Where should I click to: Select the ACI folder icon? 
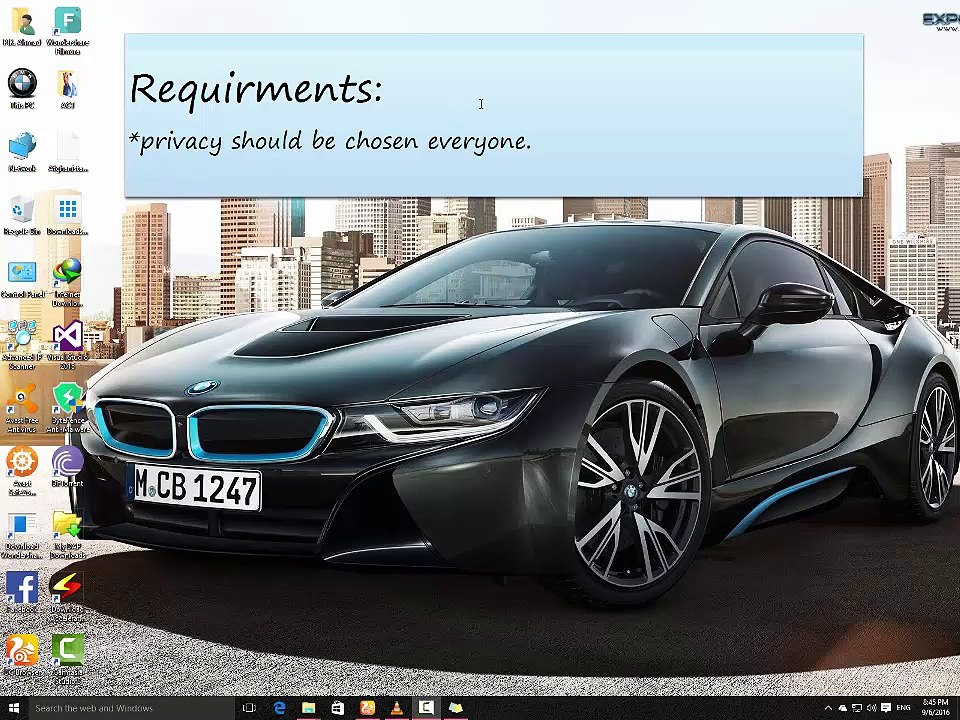click(x=67, y=89)
